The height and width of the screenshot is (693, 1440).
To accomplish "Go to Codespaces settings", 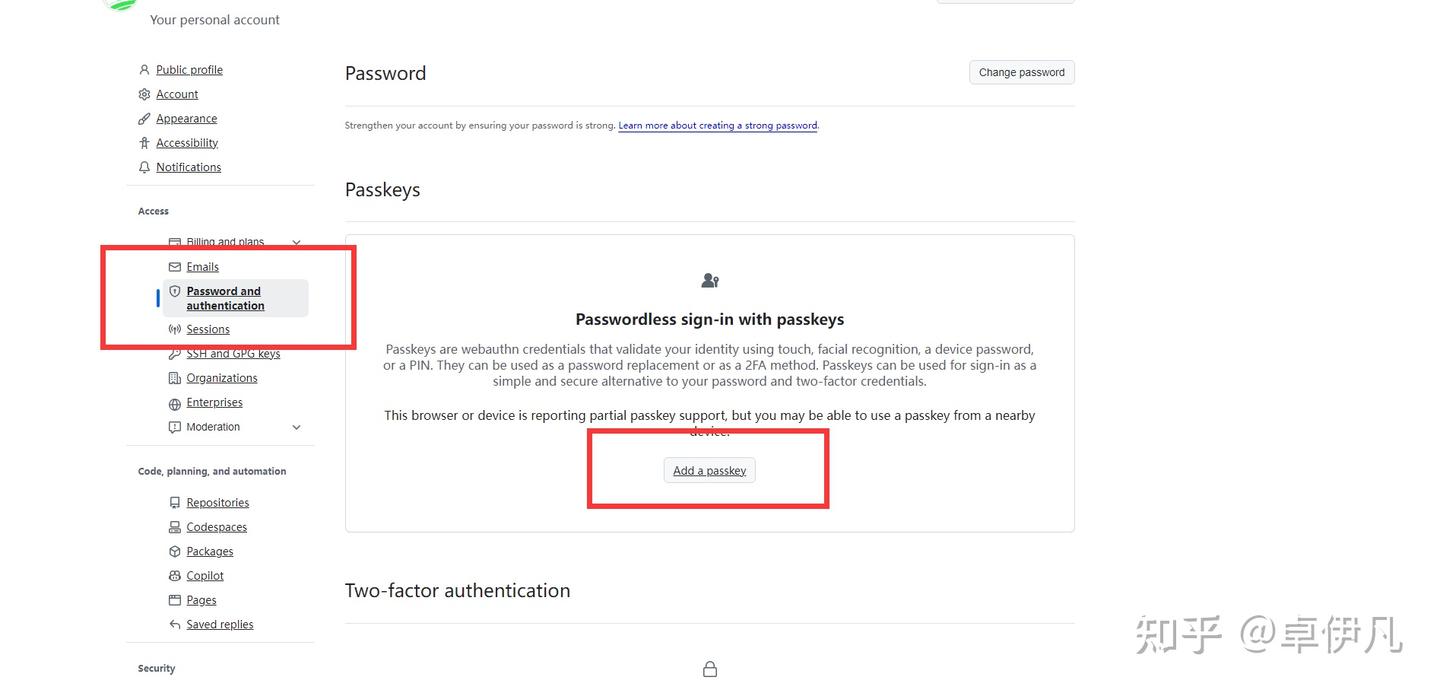I will [216, 527].
